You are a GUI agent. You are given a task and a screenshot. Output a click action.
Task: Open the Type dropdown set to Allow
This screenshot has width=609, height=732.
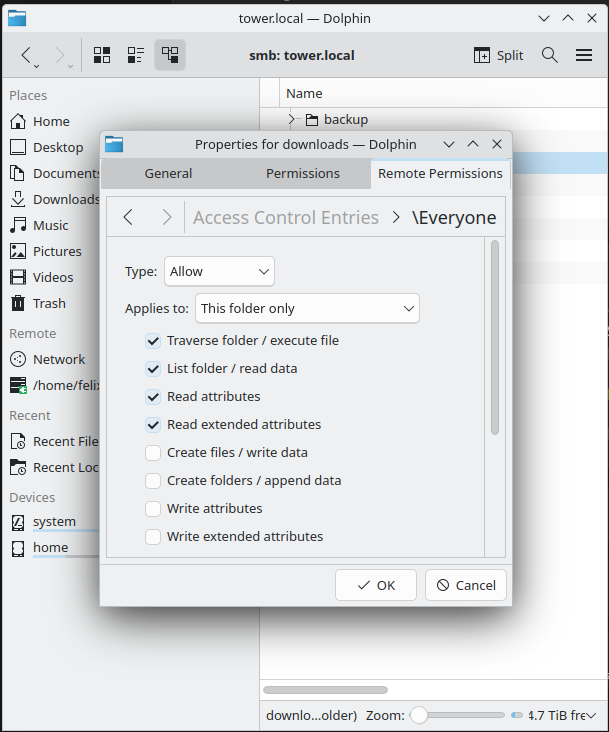pos(219,271)
